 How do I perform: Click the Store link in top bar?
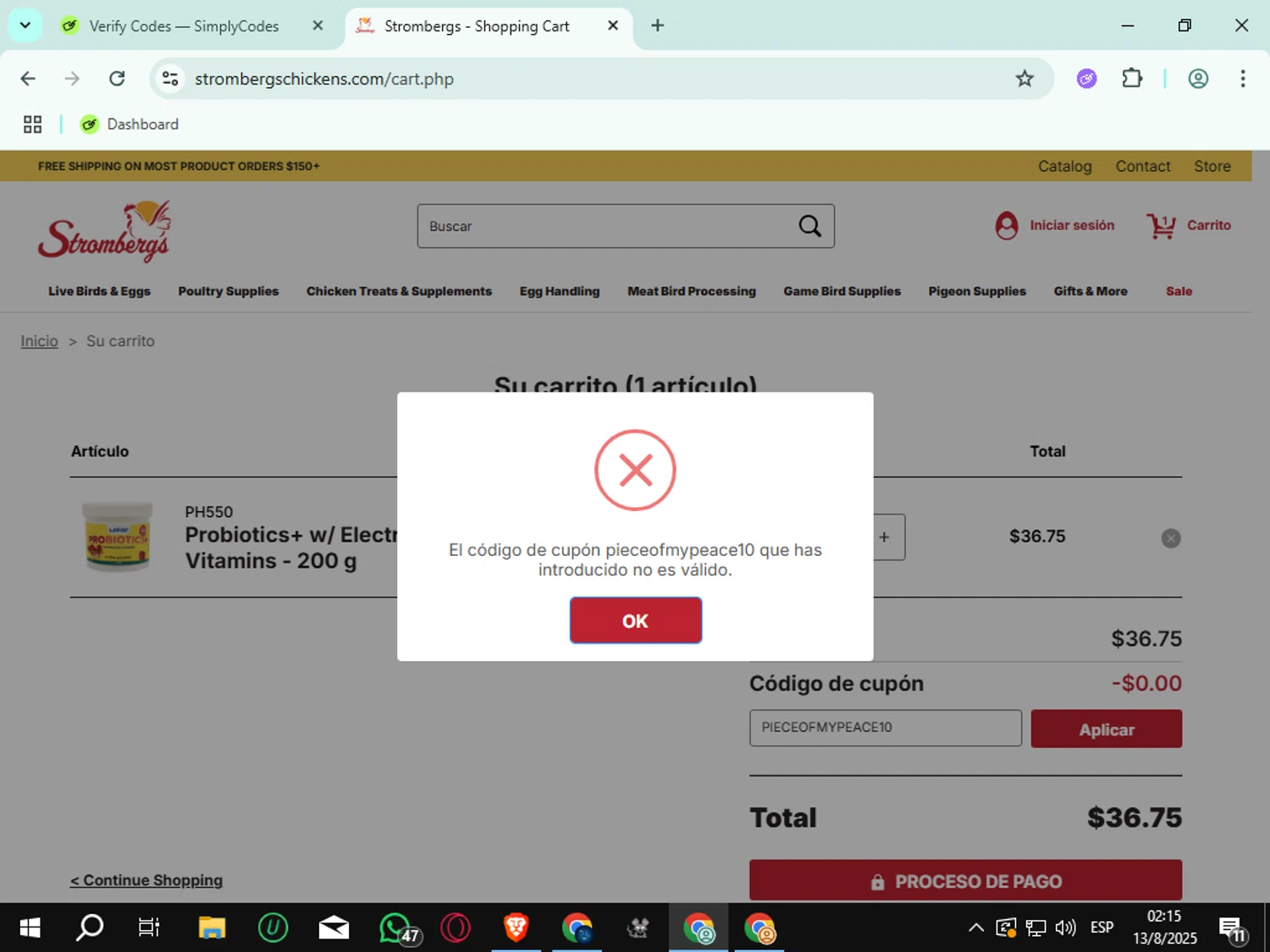[x=1212, y=166]
